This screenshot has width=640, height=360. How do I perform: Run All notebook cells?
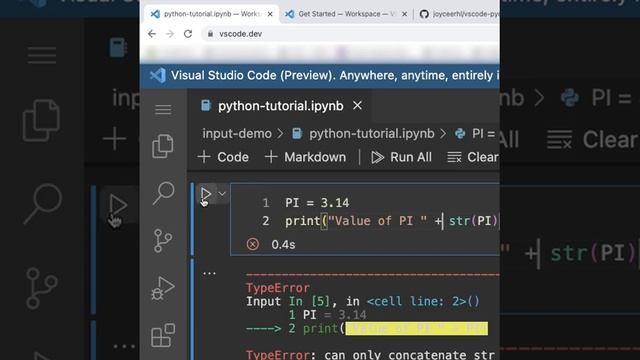401,157
